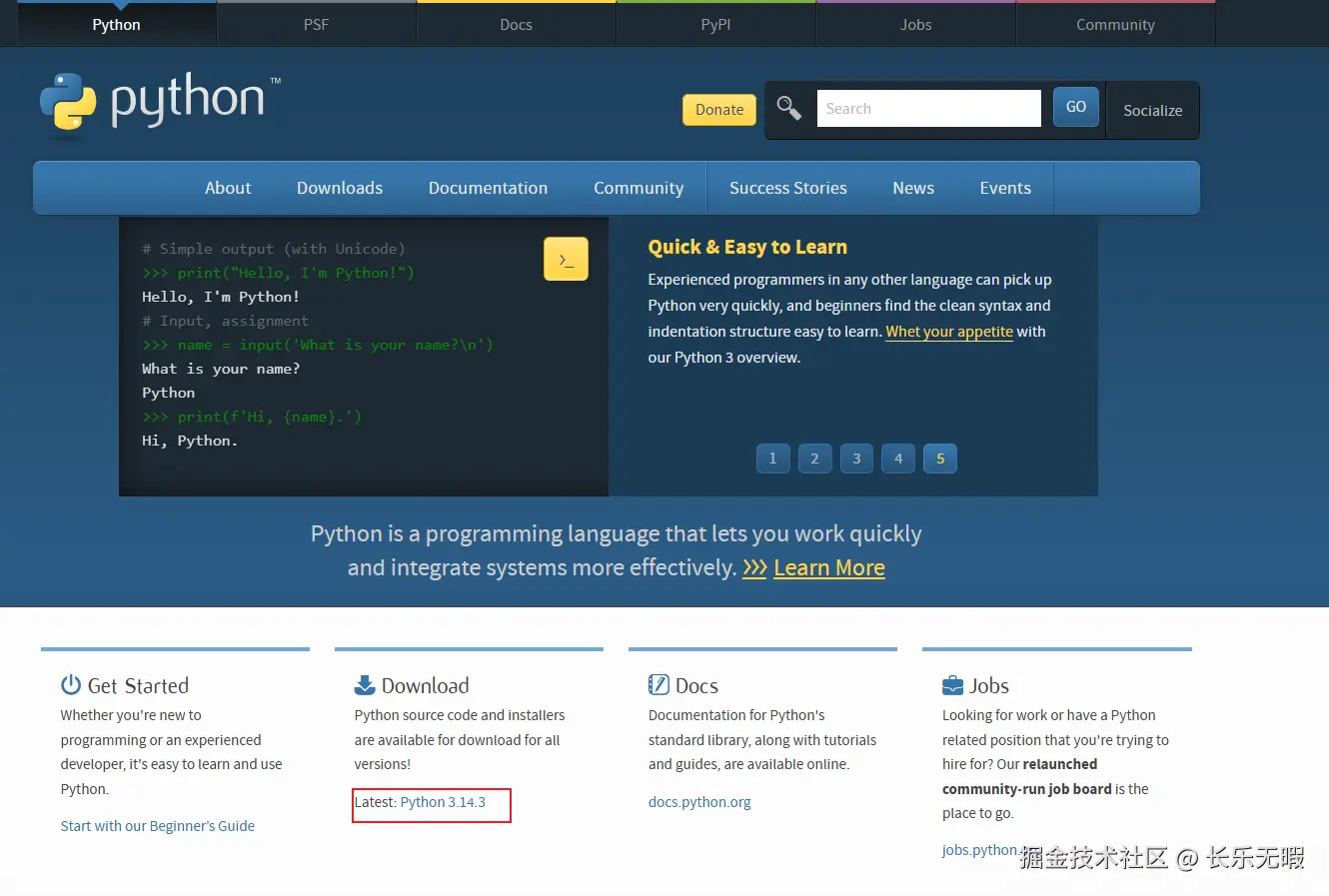Open the Python 3.14.3 download link
This screenshot has height=896, width=1329.
[x=443, y=802]
